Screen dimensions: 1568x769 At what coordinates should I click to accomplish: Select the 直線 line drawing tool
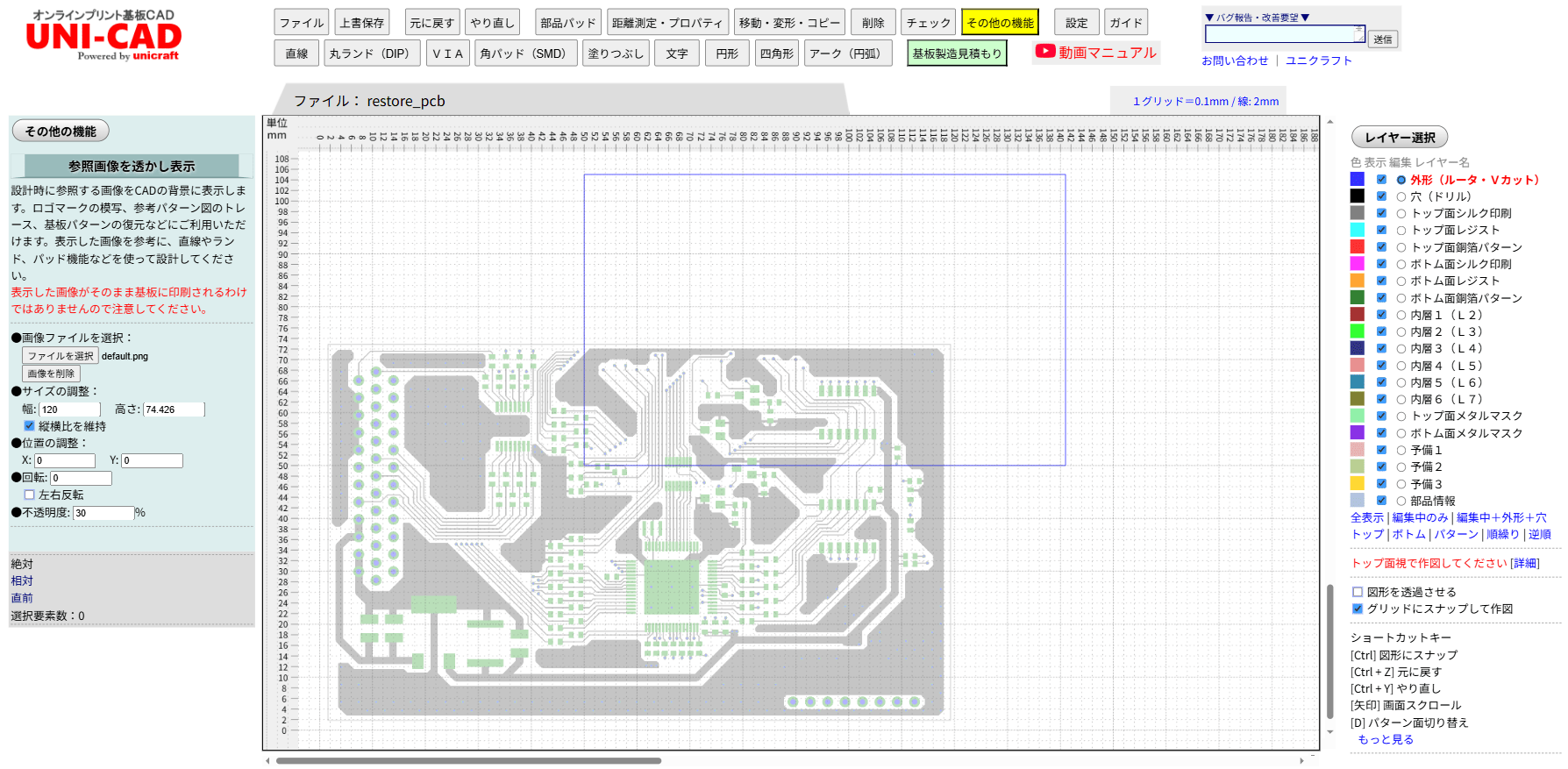click(x=296, y=53)
